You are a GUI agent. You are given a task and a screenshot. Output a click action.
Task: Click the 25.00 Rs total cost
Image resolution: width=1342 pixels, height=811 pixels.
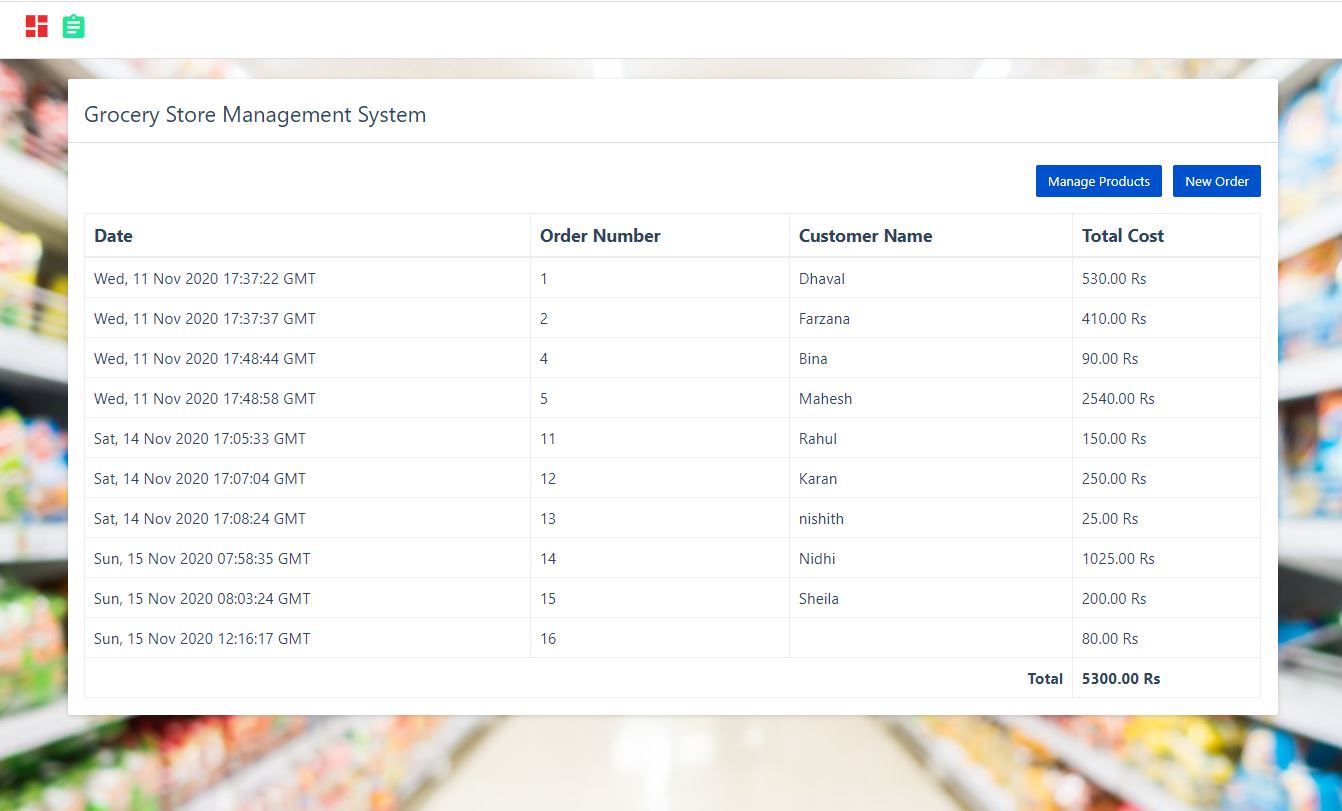point(1110,519)
